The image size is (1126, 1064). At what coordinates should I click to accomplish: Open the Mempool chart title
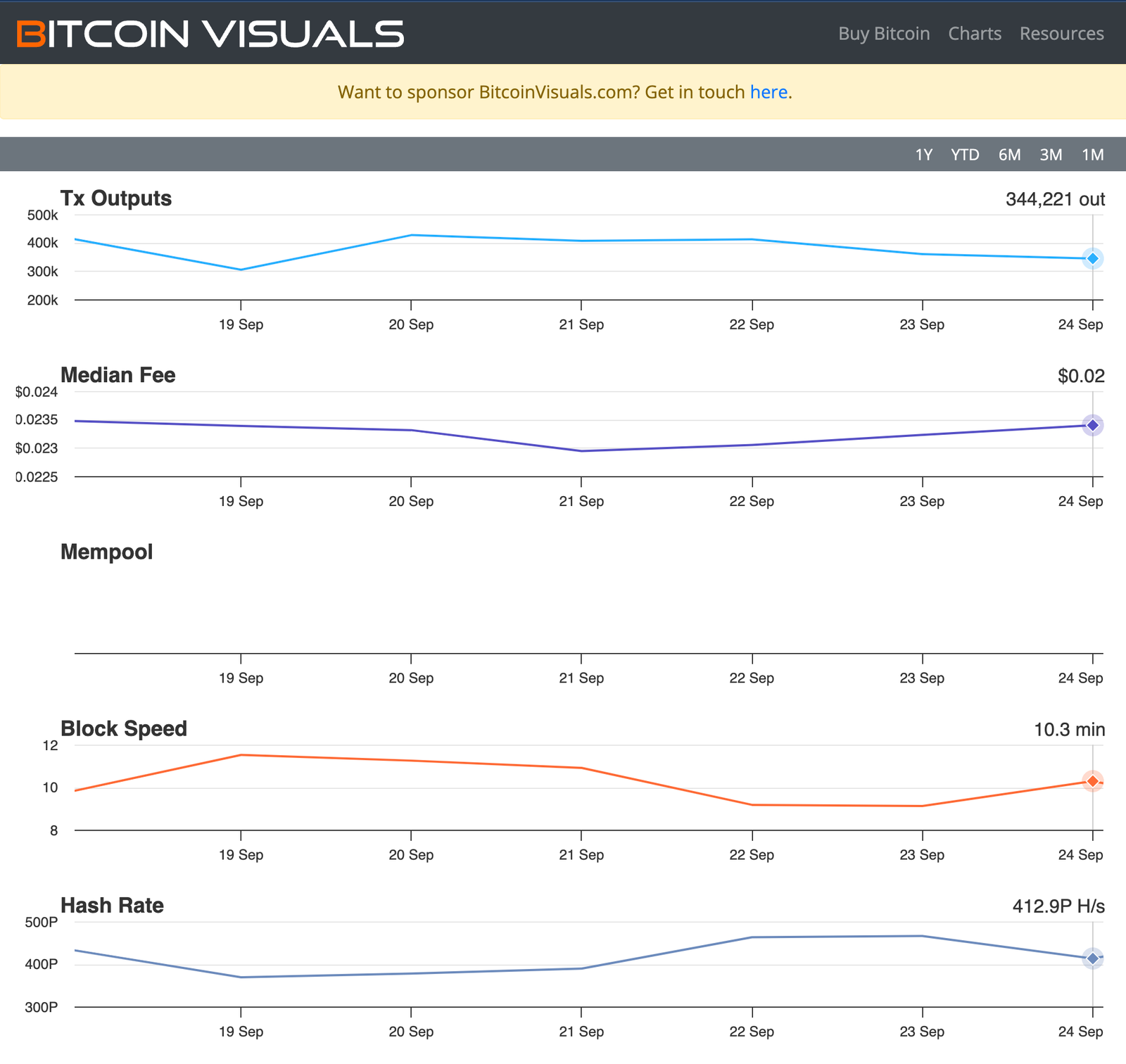click(106, 552)
